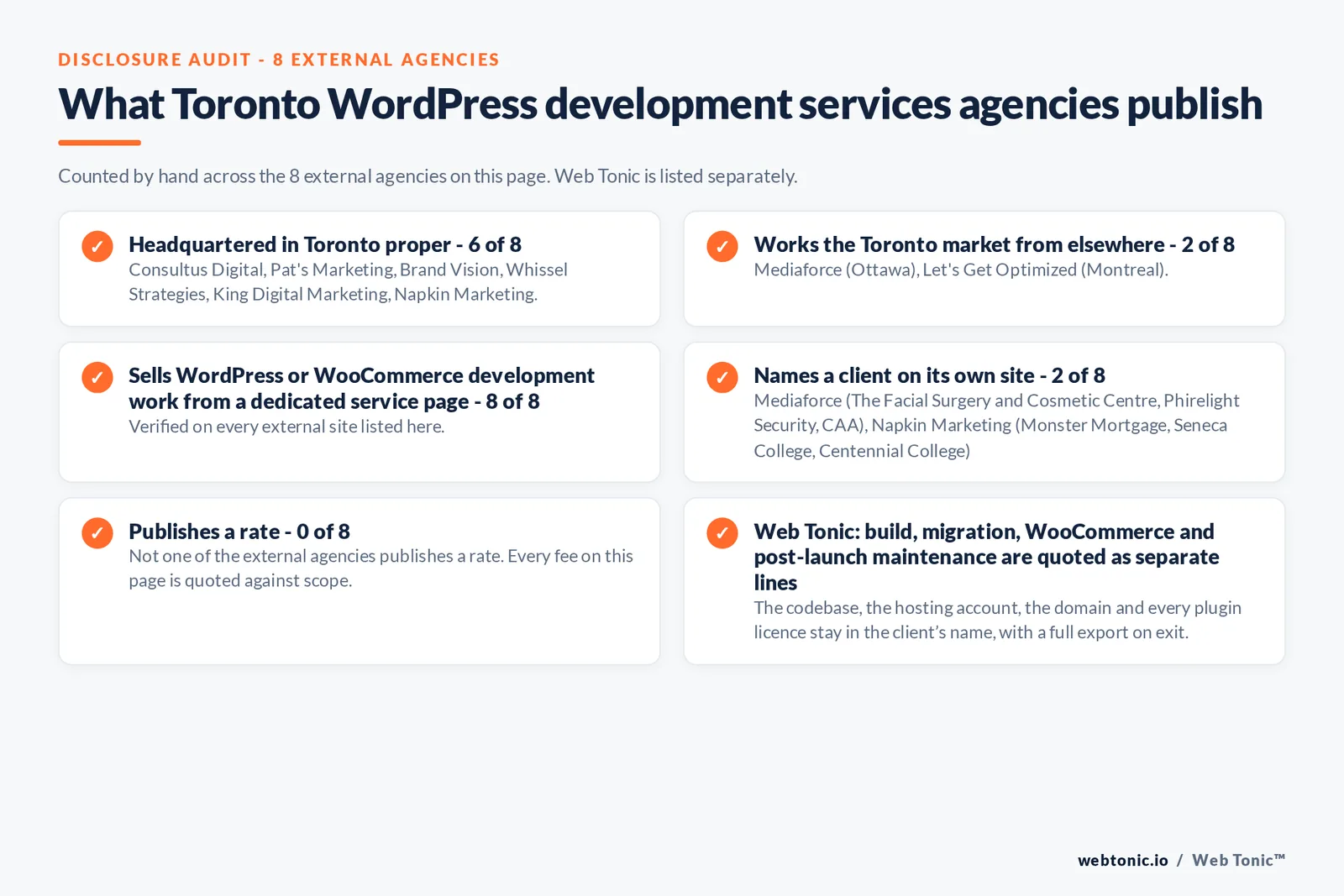Click the checkmark icon beside 'Web Tonic: build, migration'
This screenshot has width=1344, height=896.
coord(722,532)
